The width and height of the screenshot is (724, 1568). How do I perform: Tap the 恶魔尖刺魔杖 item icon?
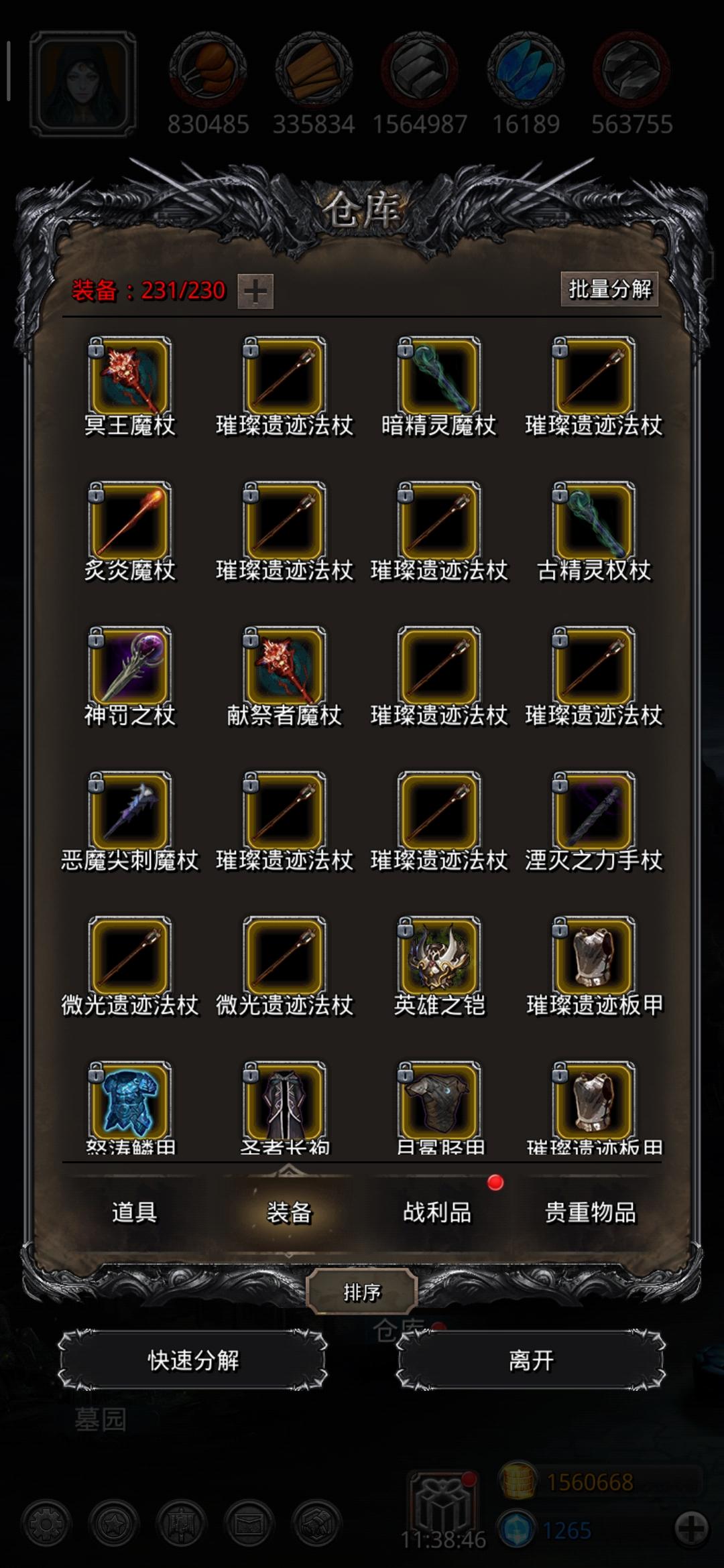click(x=129, y=811)
